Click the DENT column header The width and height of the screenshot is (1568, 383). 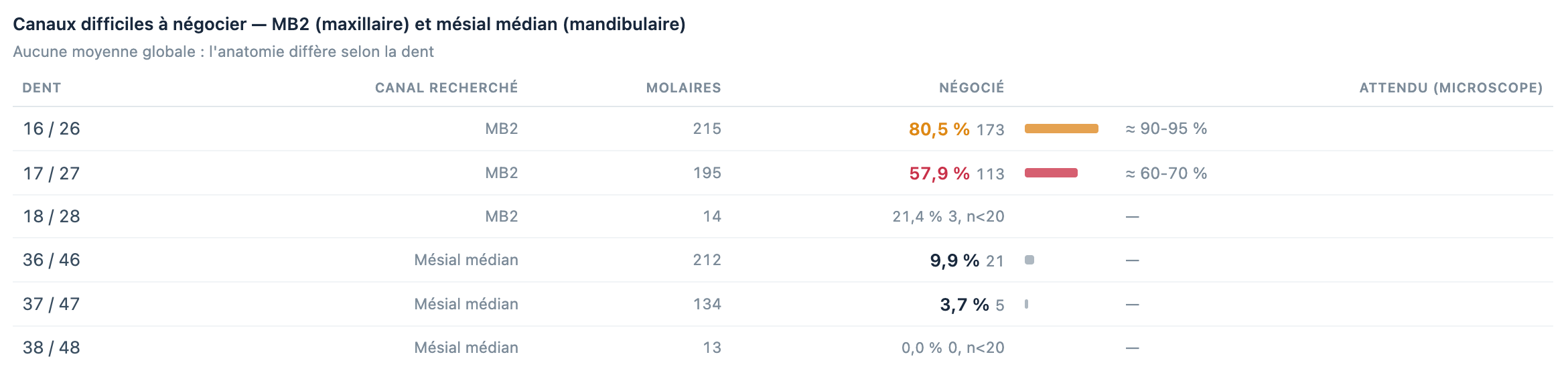[42, 88]
